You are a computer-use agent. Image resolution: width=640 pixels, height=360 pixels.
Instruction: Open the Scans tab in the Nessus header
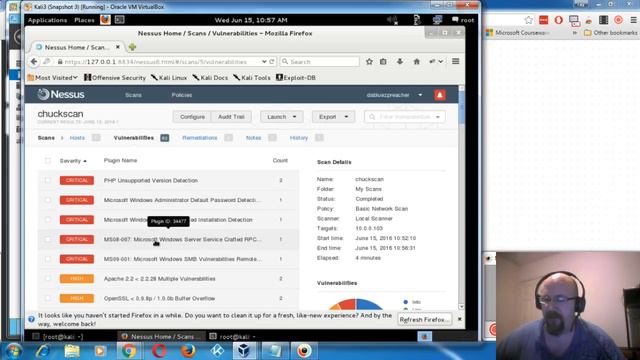point(133,95)
